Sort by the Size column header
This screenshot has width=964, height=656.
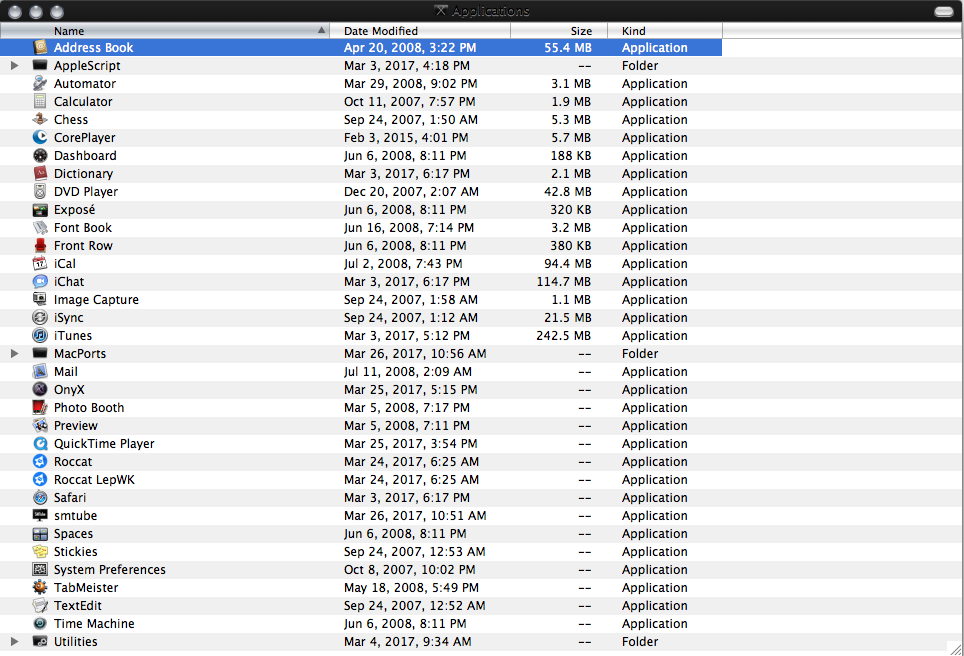[559, 31]
